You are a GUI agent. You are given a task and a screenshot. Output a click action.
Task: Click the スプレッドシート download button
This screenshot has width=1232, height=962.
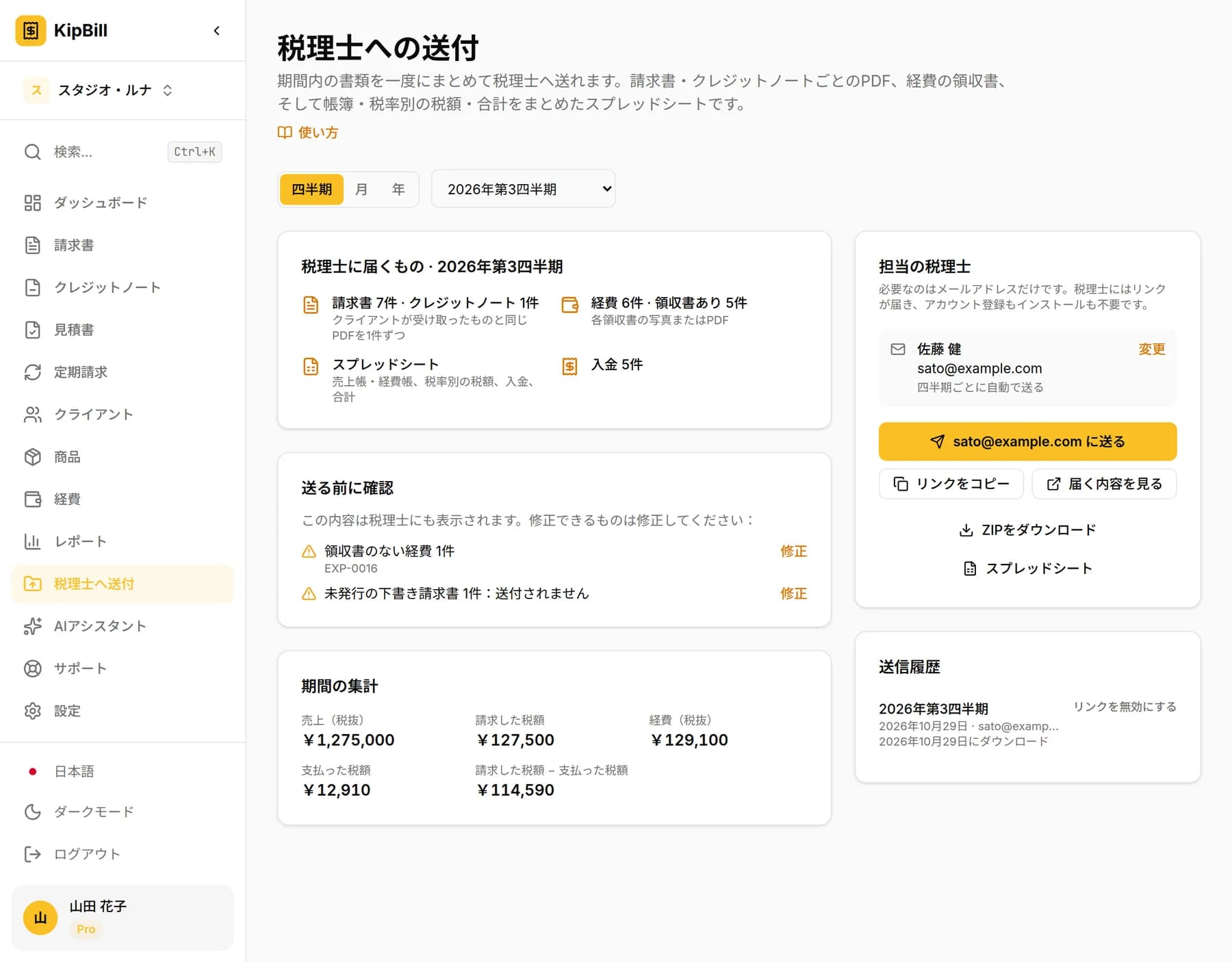coord(1027,569)
